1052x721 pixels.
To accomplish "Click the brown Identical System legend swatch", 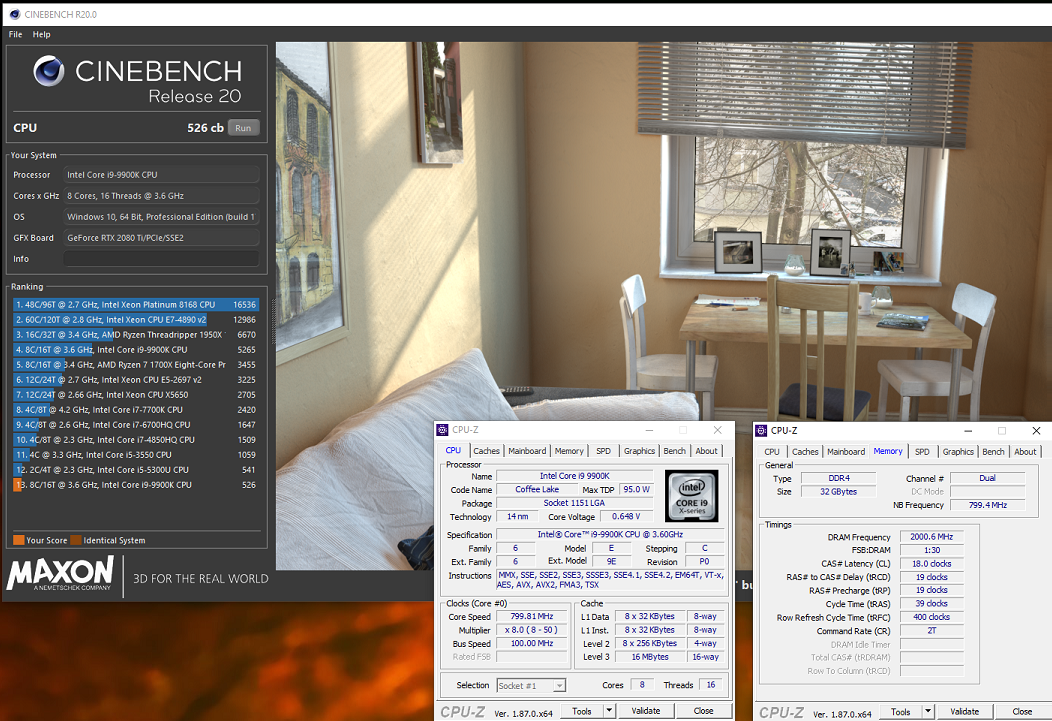I will point(76,540).
